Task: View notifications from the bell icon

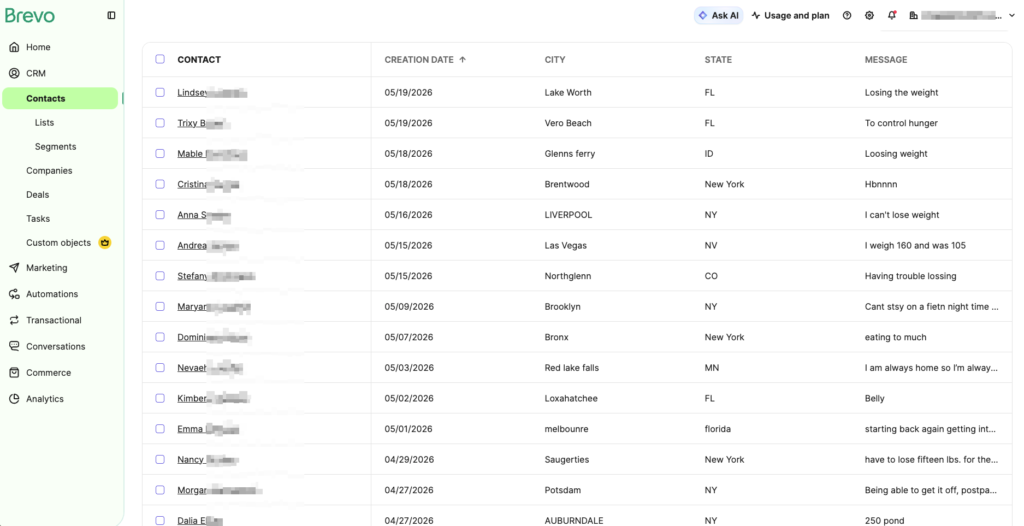Action: click(891, 15)
